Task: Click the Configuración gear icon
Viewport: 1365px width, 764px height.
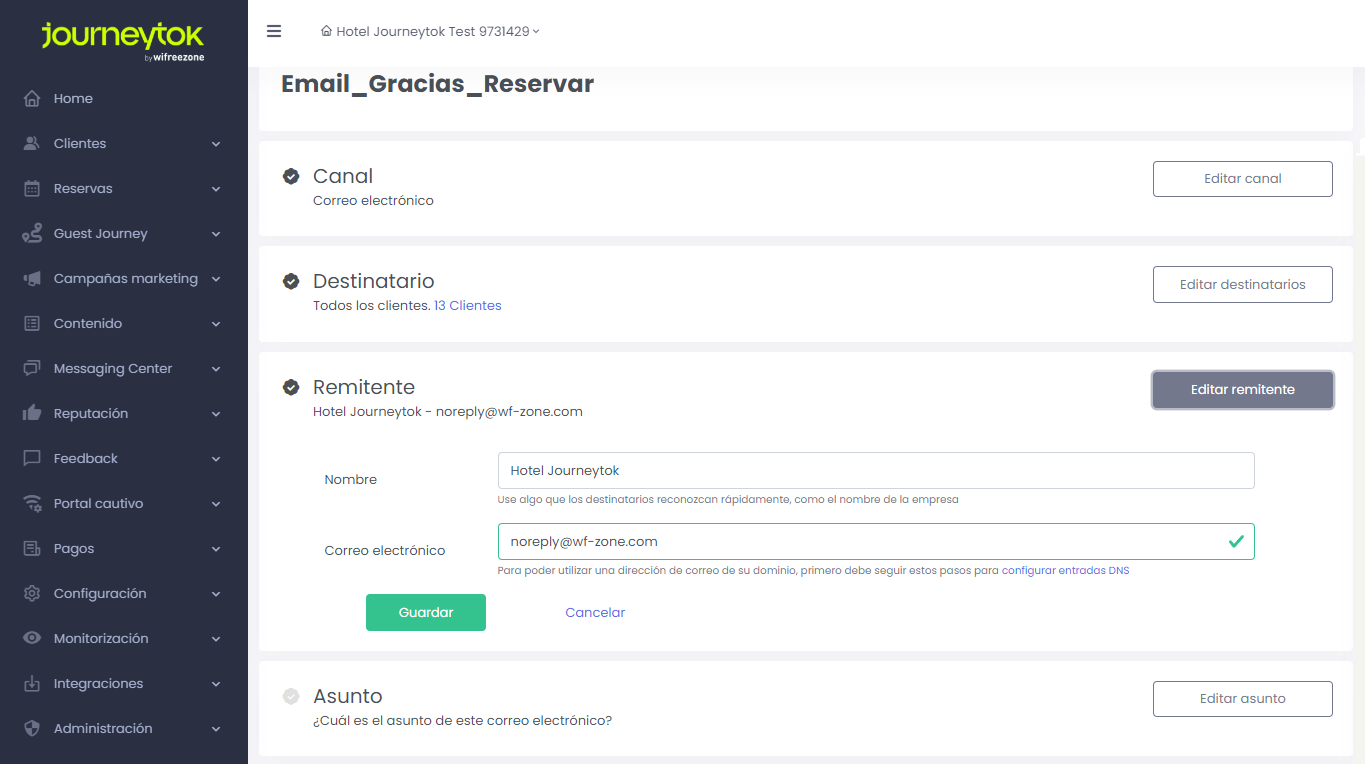Action: point(32,593)
